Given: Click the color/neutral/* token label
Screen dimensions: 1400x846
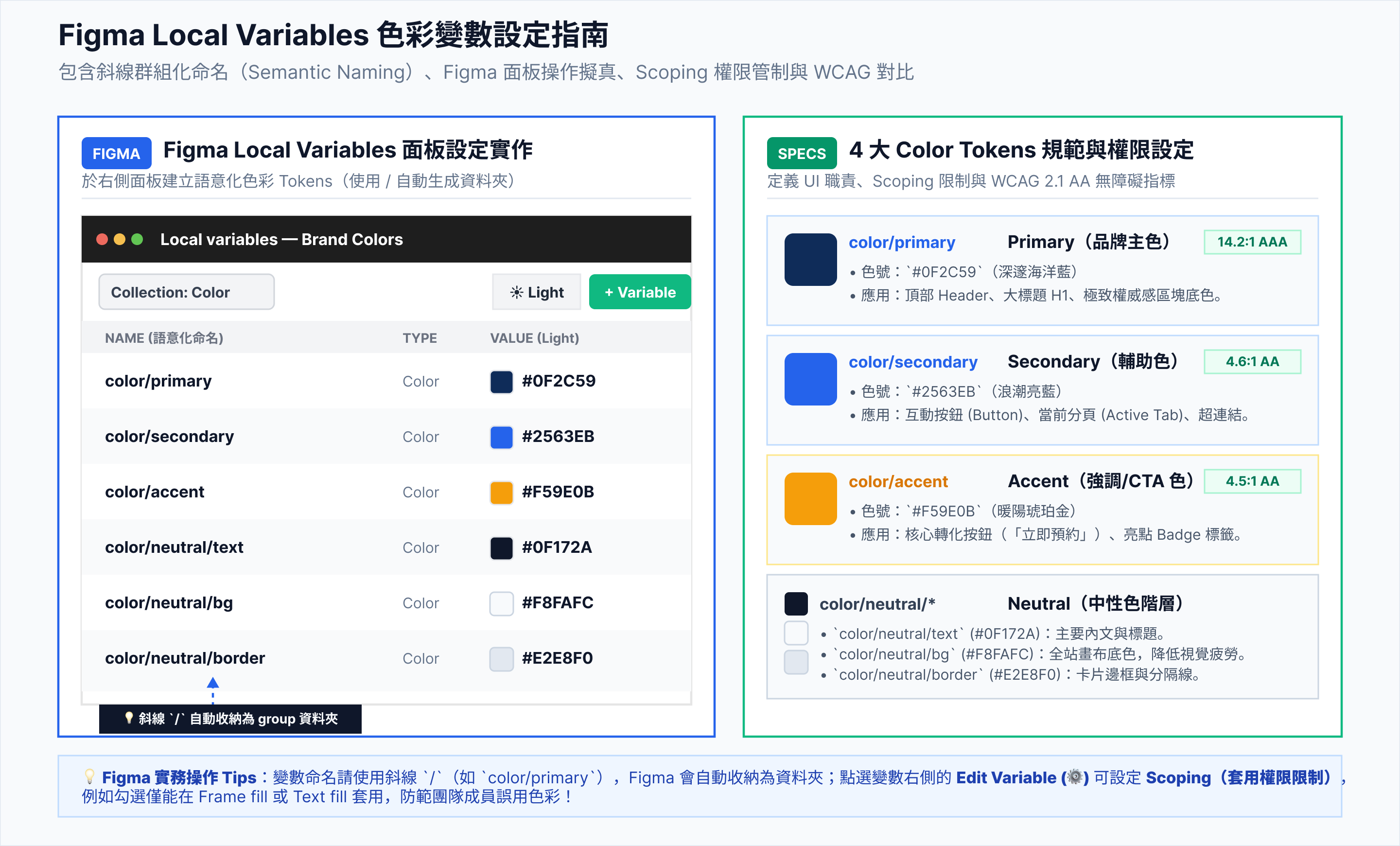Looking at the screenshot, I should [x=877, y=604].
